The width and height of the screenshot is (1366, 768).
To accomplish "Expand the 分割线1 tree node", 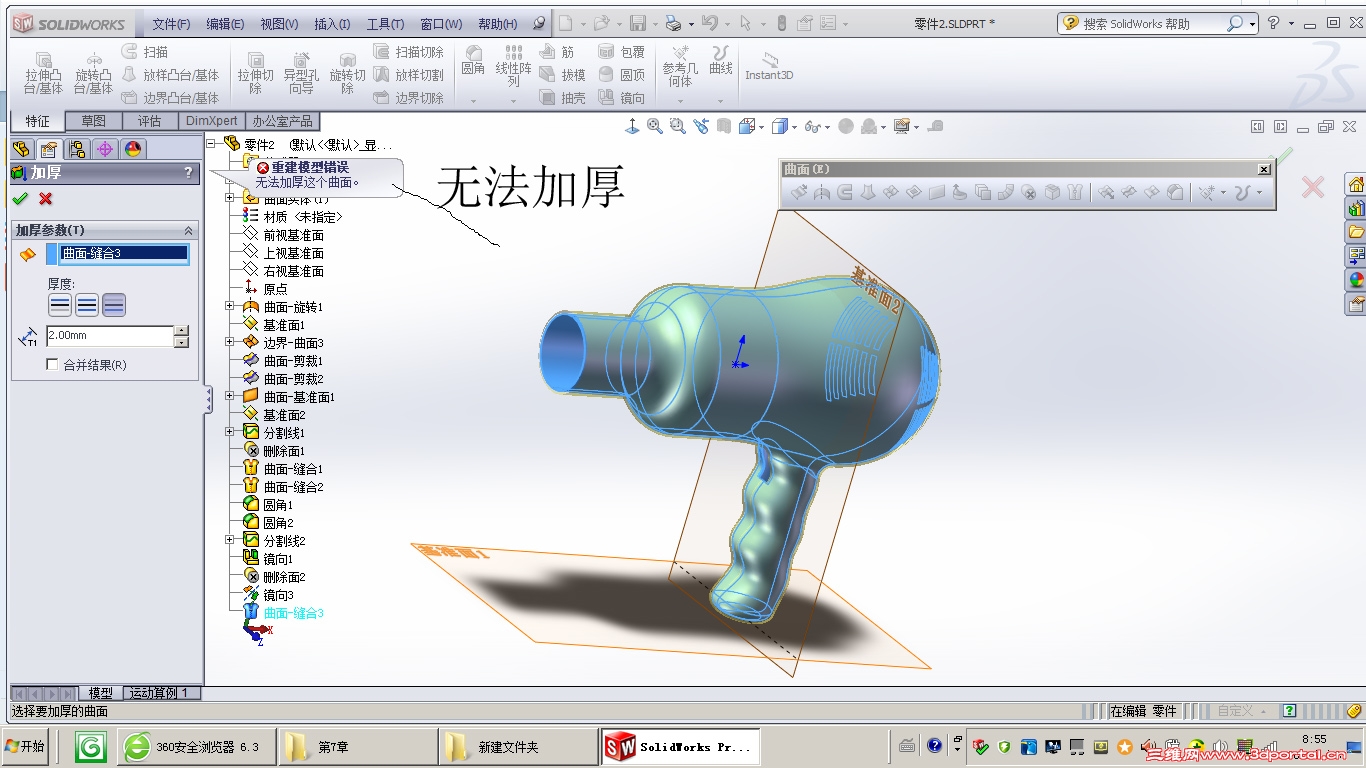I will 230,433.
